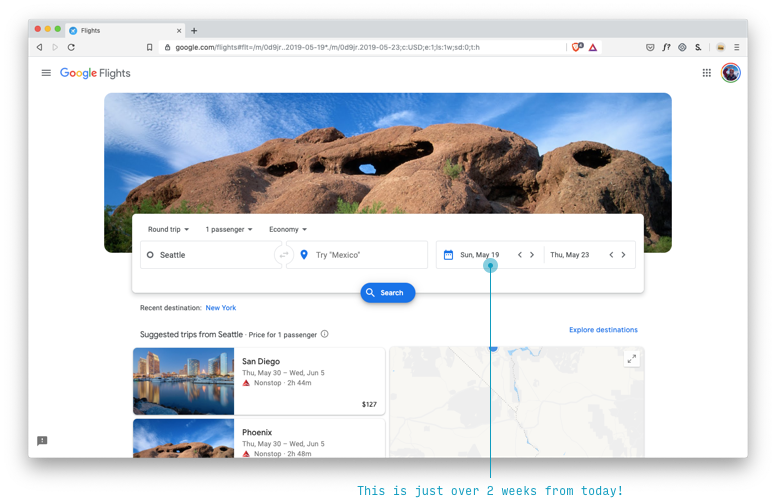Open the Economy class dropdown
Viewport: 776px width, 500px height.
pyautogui.click(x=288, y=229)
